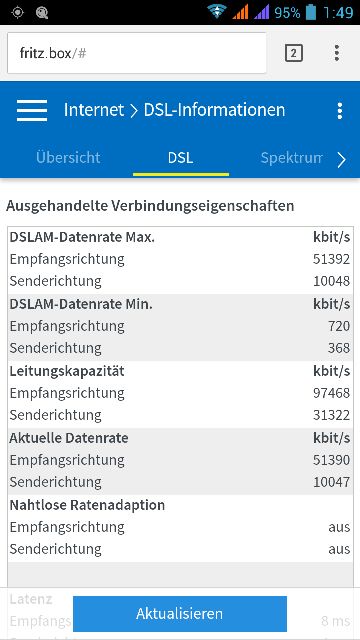
Task: Switch to the Übersicht tab
Action: point(68,158)
